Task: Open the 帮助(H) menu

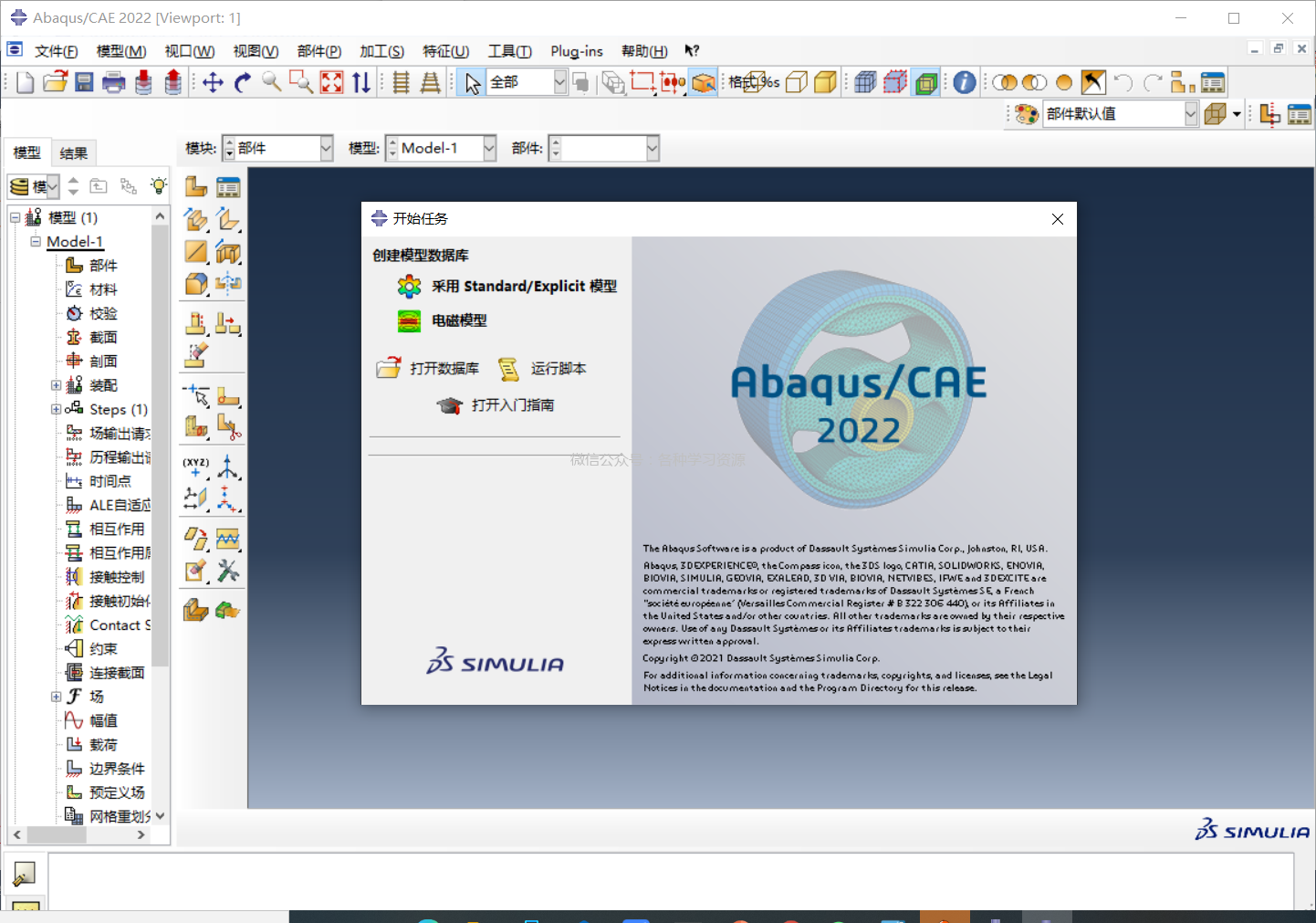Action: click(644, 51)
